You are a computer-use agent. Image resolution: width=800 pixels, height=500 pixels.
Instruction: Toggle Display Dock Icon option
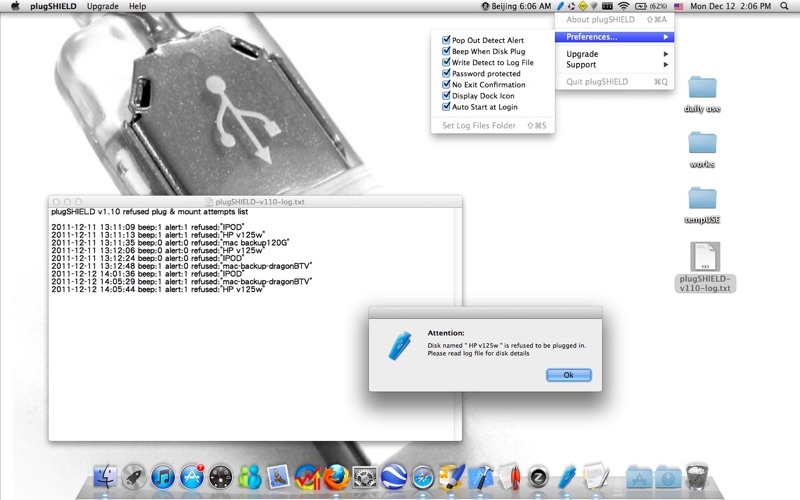[x=478, y=96]
